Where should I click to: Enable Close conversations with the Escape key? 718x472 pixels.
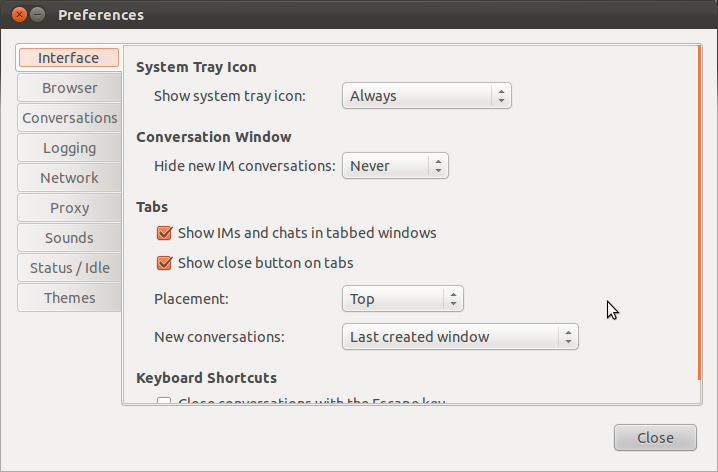(x=165, y=401)
